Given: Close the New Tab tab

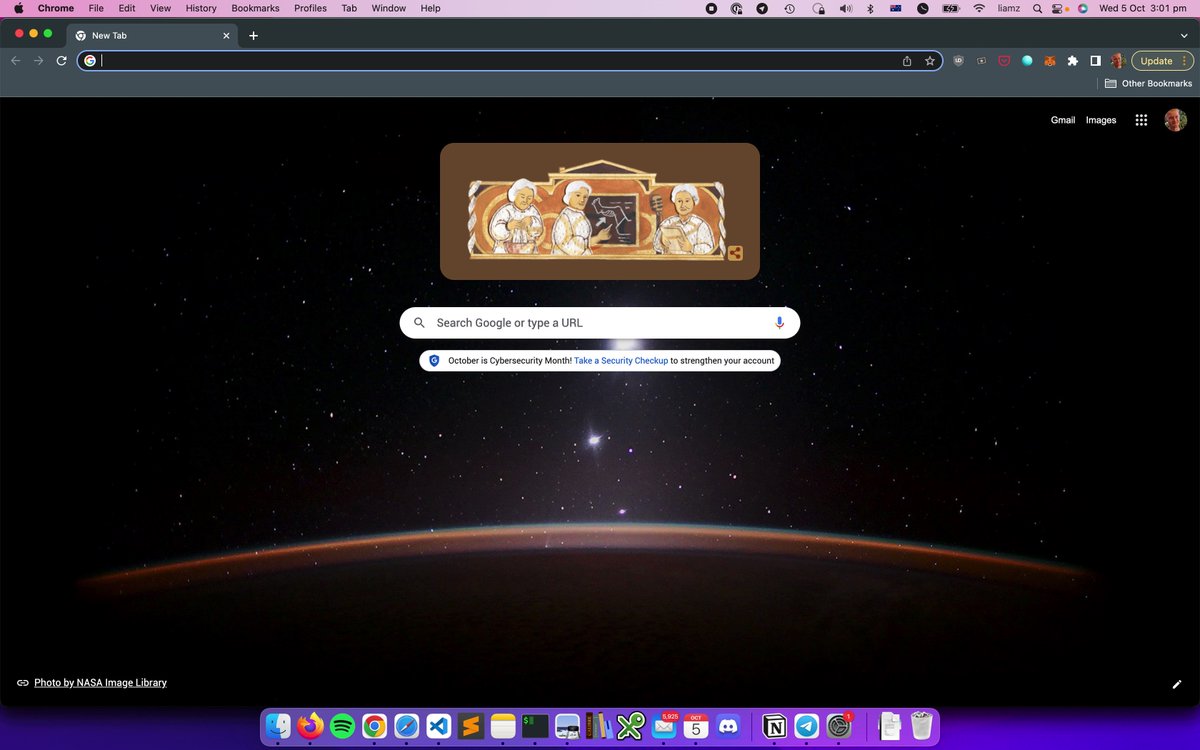Looking at the screenshot, I should 226,35.
